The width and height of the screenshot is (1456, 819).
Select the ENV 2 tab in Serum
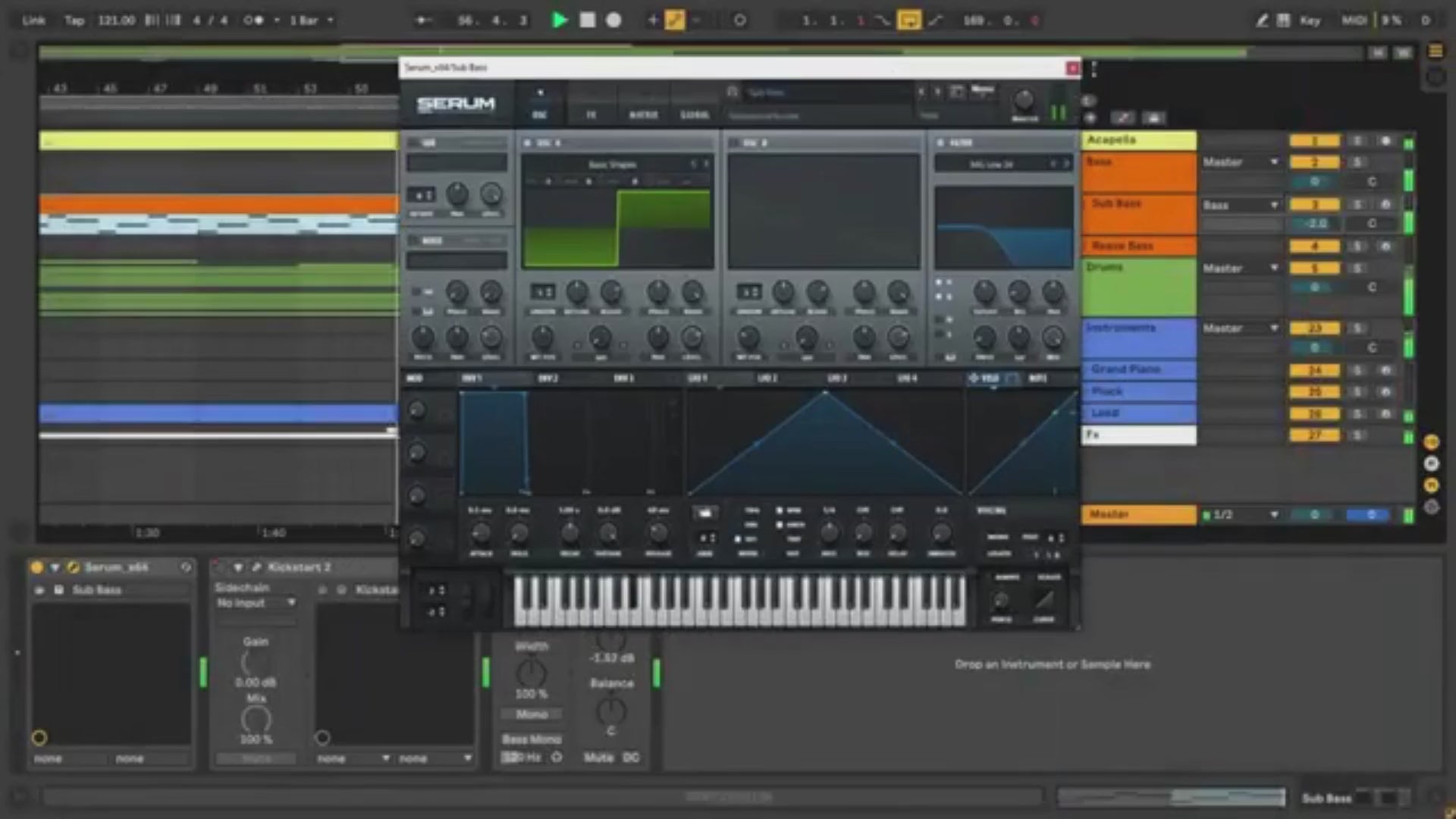click(548, 378)
